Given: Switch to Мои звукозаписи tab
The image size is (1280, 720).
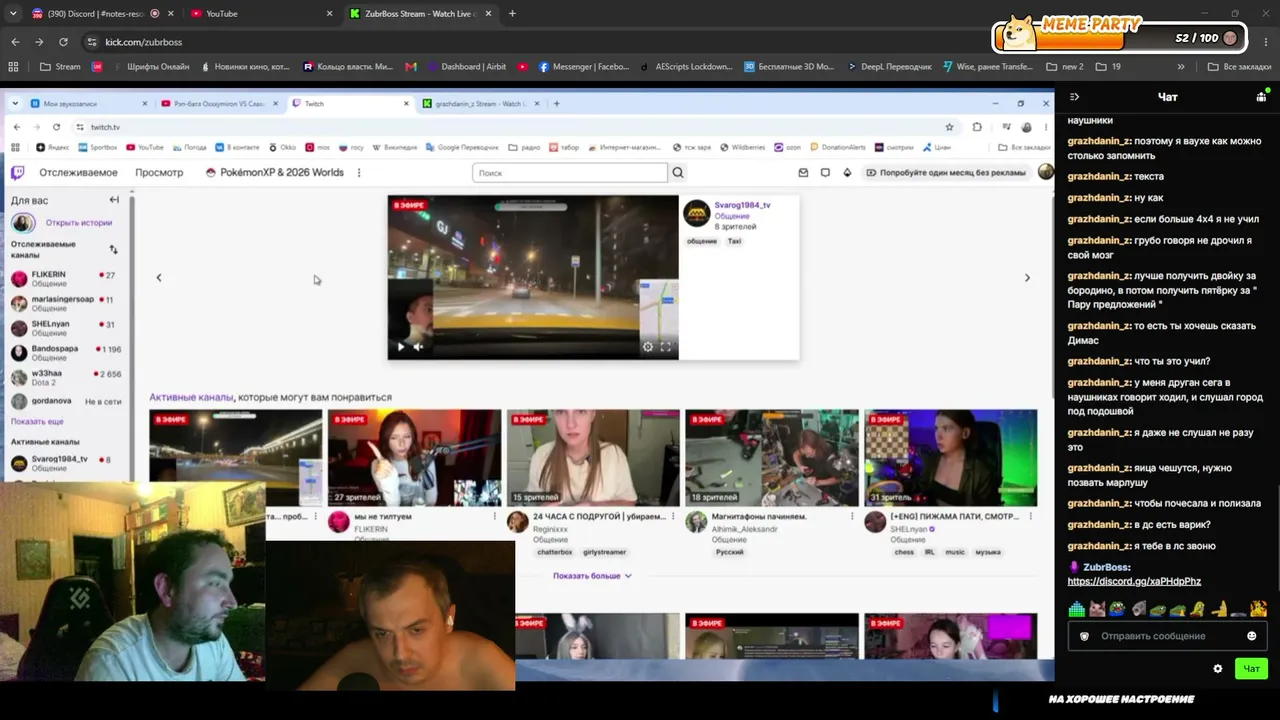Looking at the screenshot, I should [x=89, y=104].
